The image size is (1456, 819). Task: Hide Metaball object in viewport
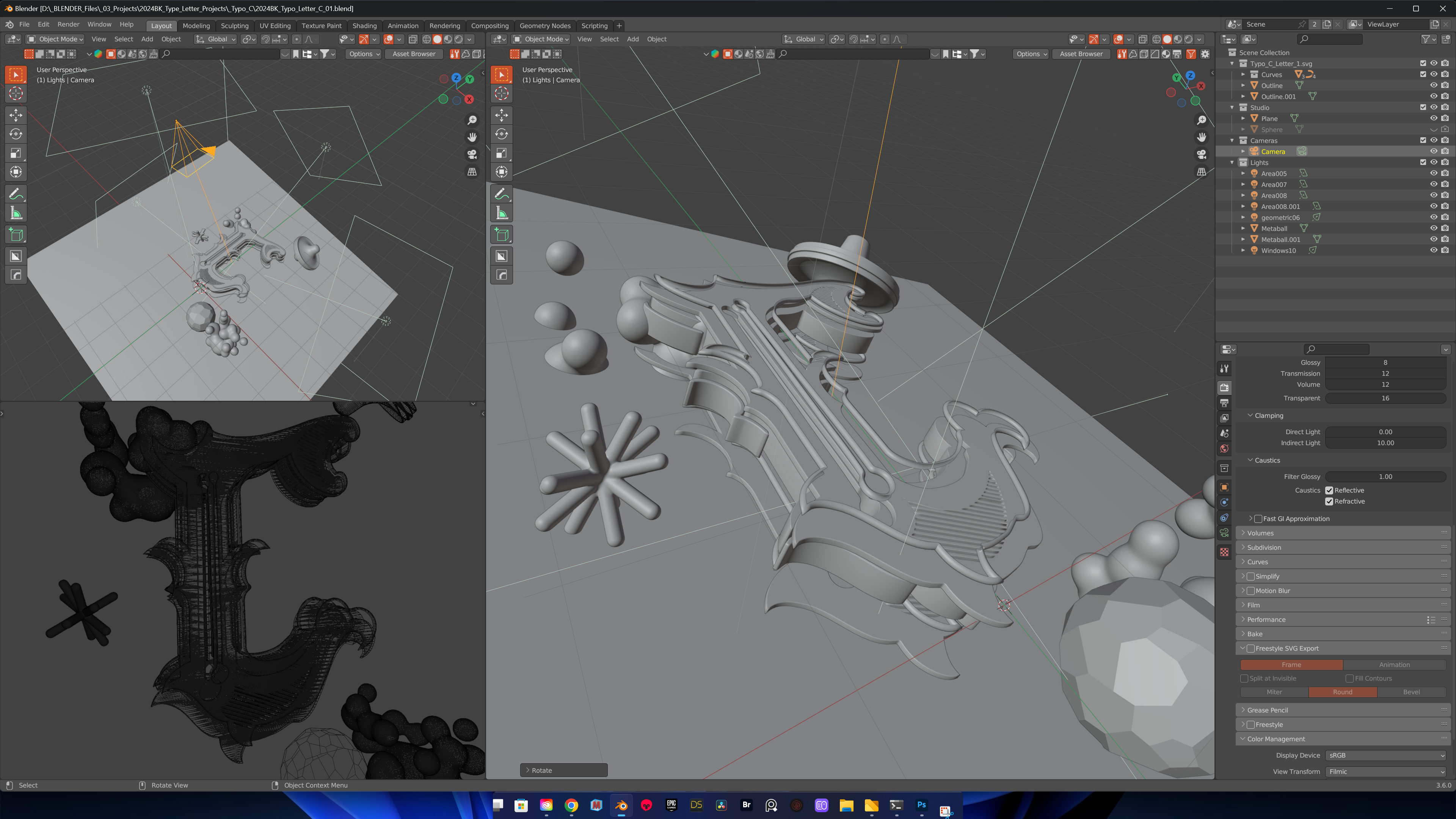1434,228
